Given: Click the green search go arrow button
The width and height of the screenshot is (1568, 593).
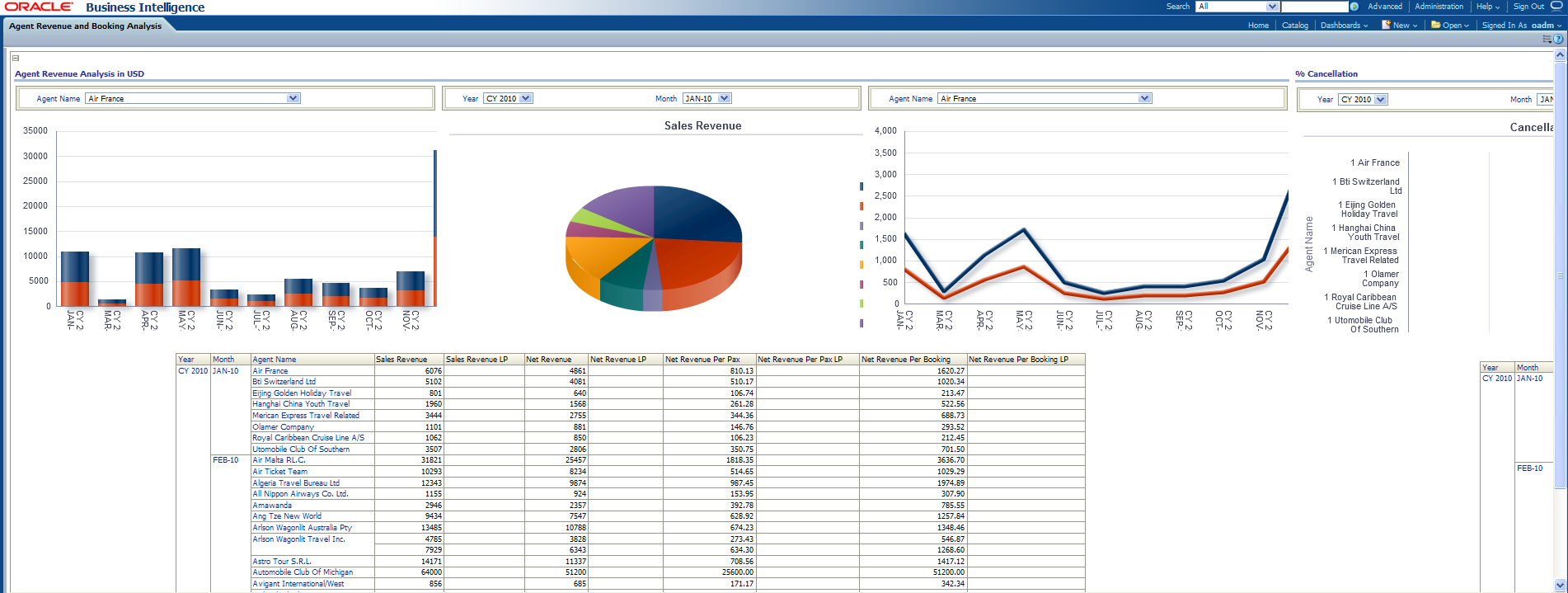Looking at the screenshot, I should [1354, 7].
